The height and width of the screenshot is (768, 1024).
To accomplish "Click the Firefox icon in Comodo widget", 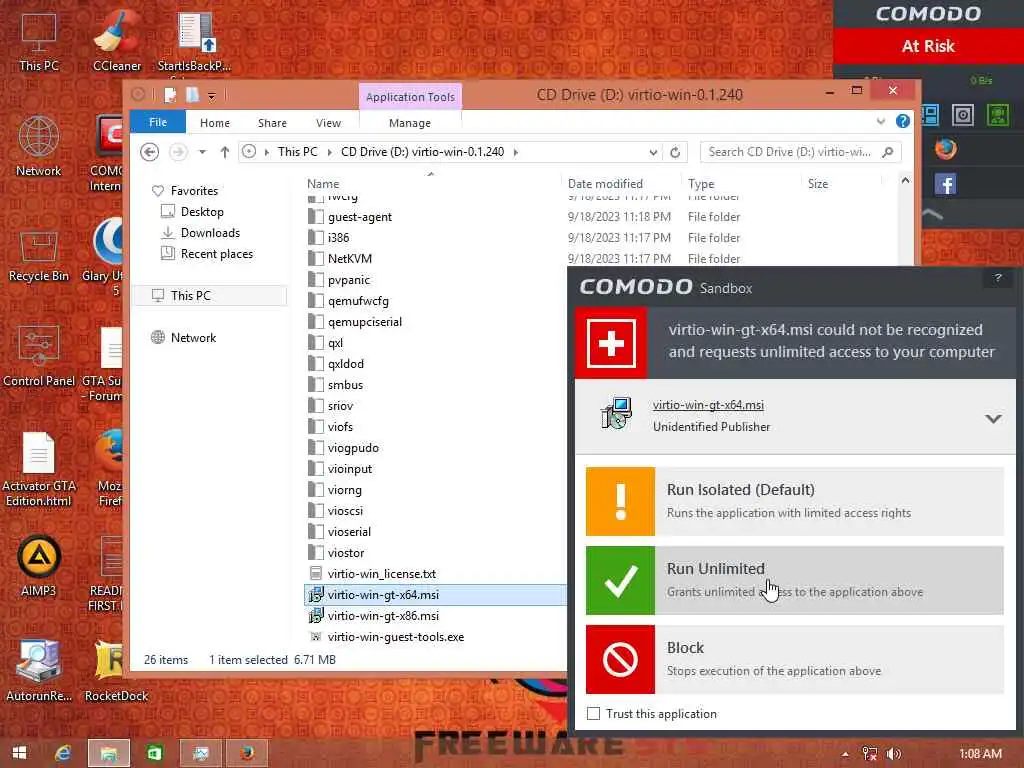I will tap(945, 149).
